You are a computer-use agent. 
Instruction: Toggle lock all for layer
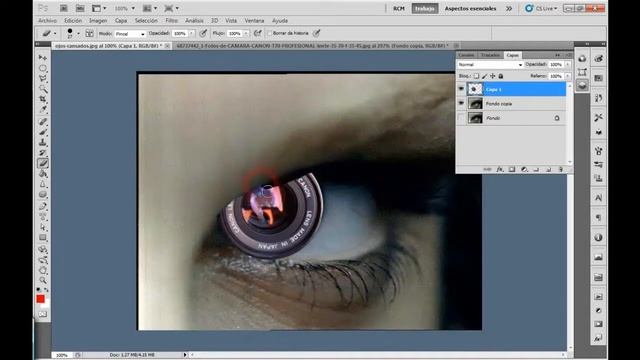click(501, 76)
